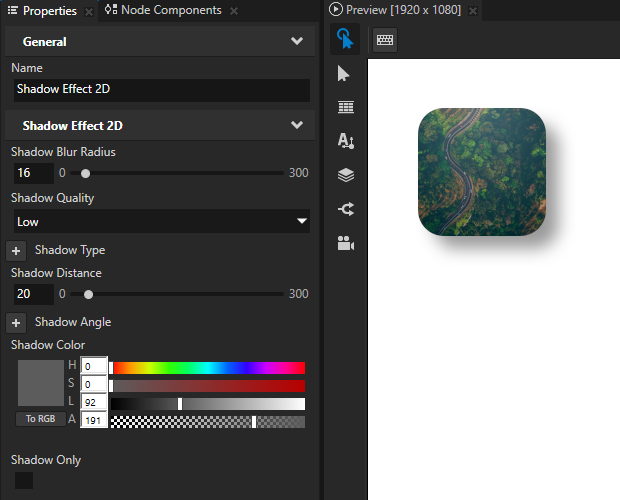
Task: Click the Shadow Distance slider handle
Action: (x=89, y=294)
